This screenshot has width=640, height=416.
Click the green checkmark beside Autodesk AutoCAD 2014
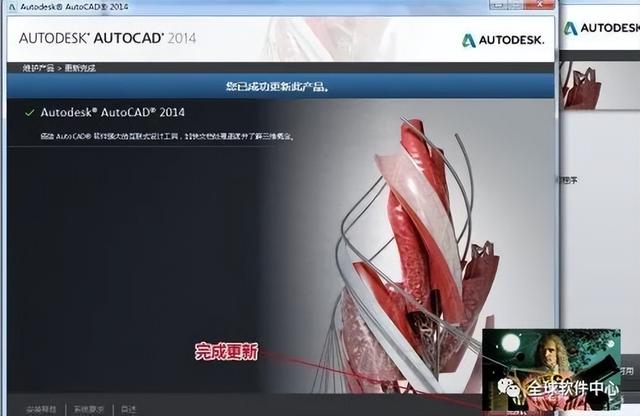[x=29, y=113]
